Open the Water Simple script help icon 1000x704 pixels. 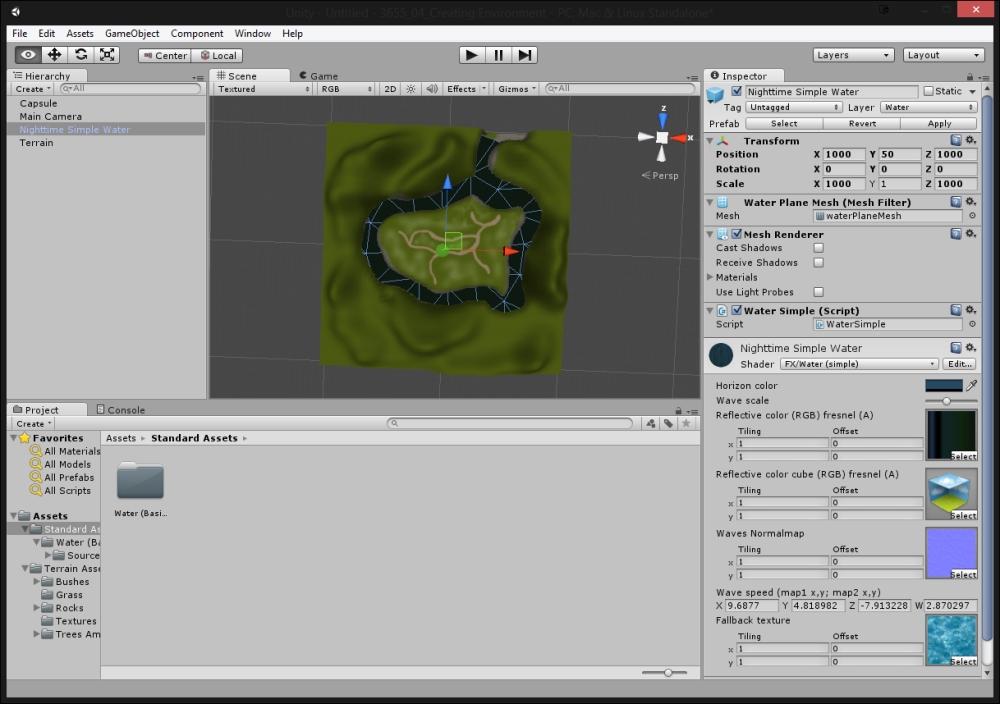pos(955,310)
